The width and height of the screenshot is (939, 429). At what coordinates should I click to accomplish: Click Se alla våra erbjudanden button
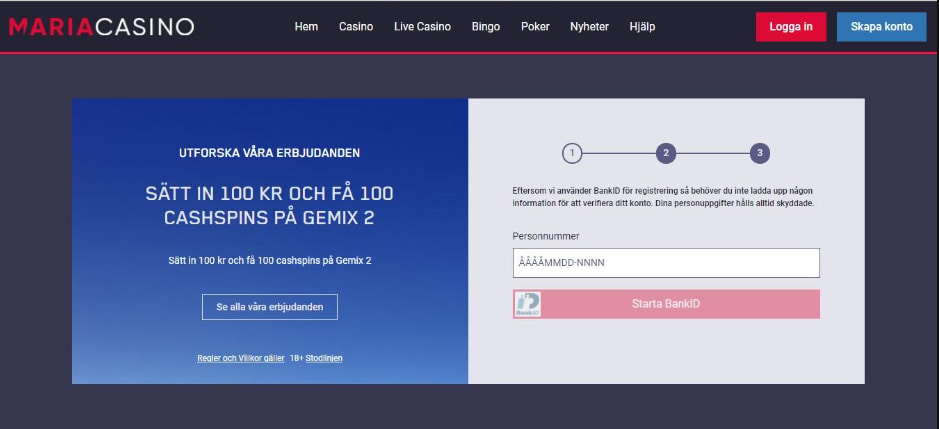[270, 307]
